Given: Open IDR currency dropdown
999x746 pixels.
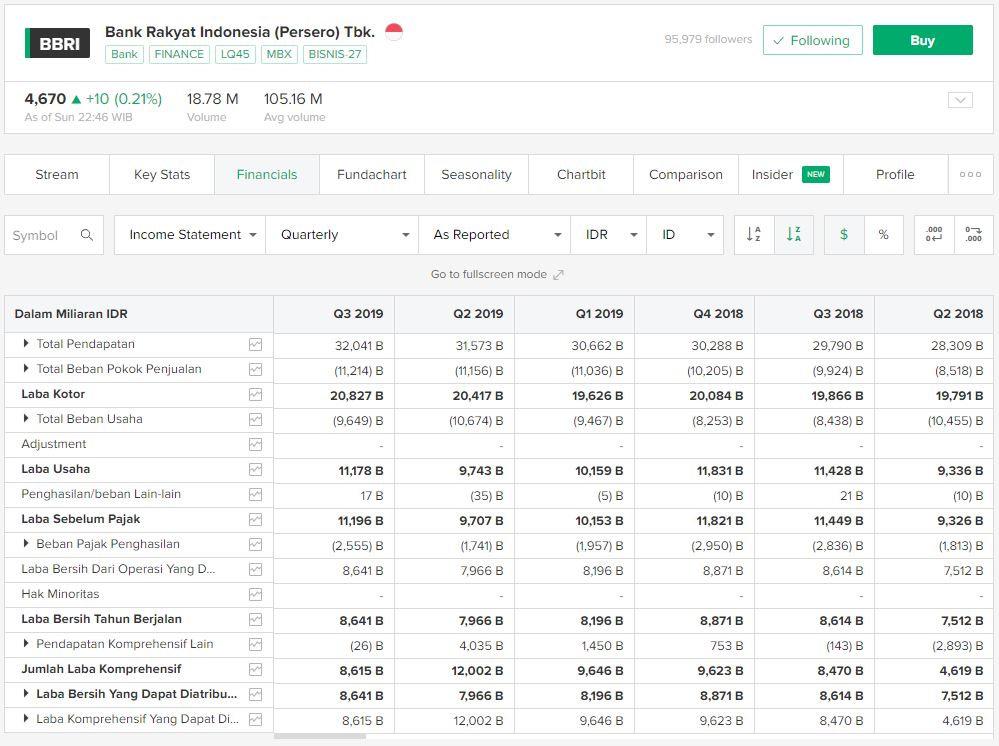Looking at the screenshot, I should click(608, 234).
